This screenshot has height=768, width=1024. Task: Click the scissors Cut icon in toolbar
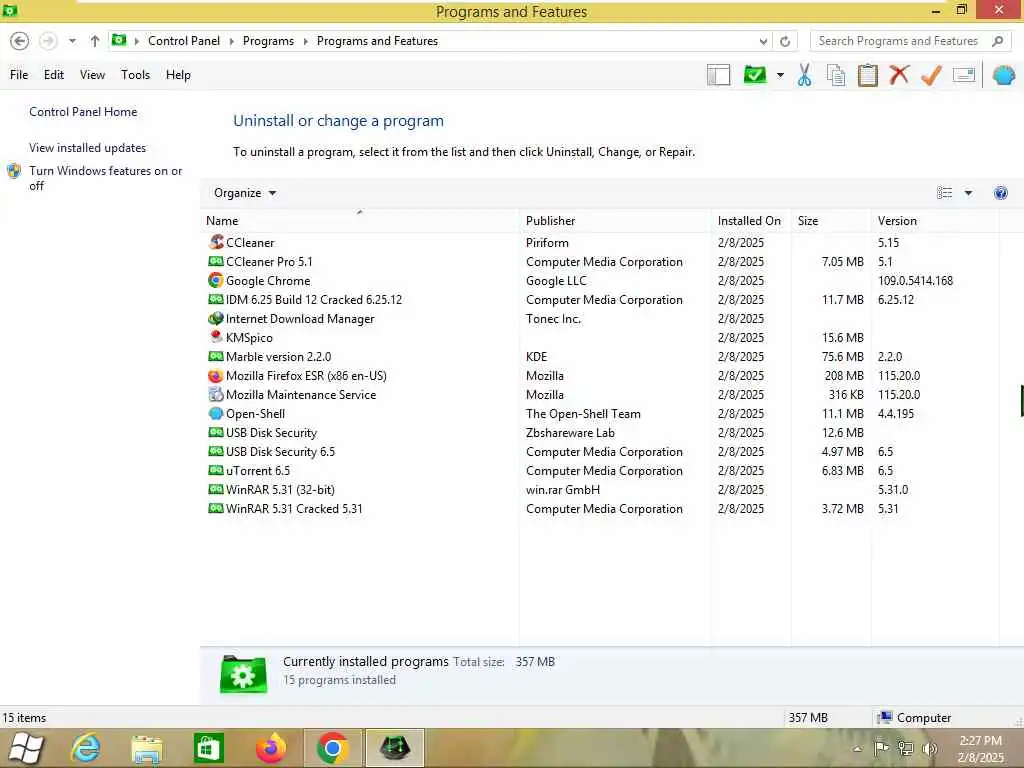click(x=804, y=75)
